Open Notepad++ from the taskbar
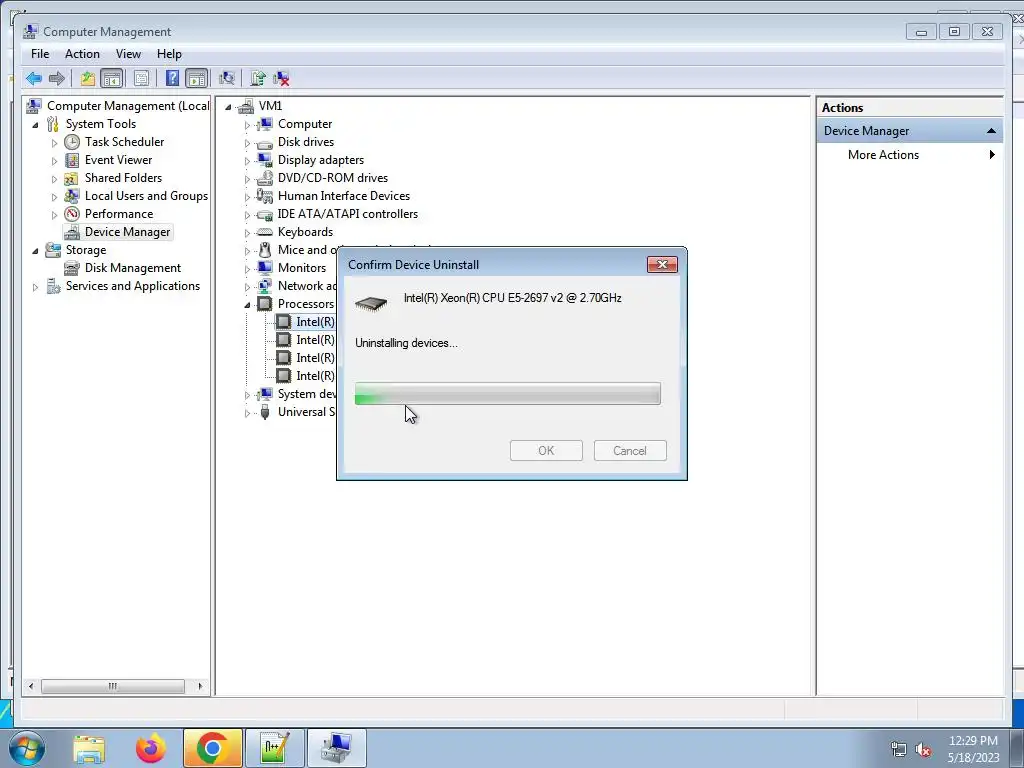Viewport: 1024px width, 768px height. click(x=274, y=748)
